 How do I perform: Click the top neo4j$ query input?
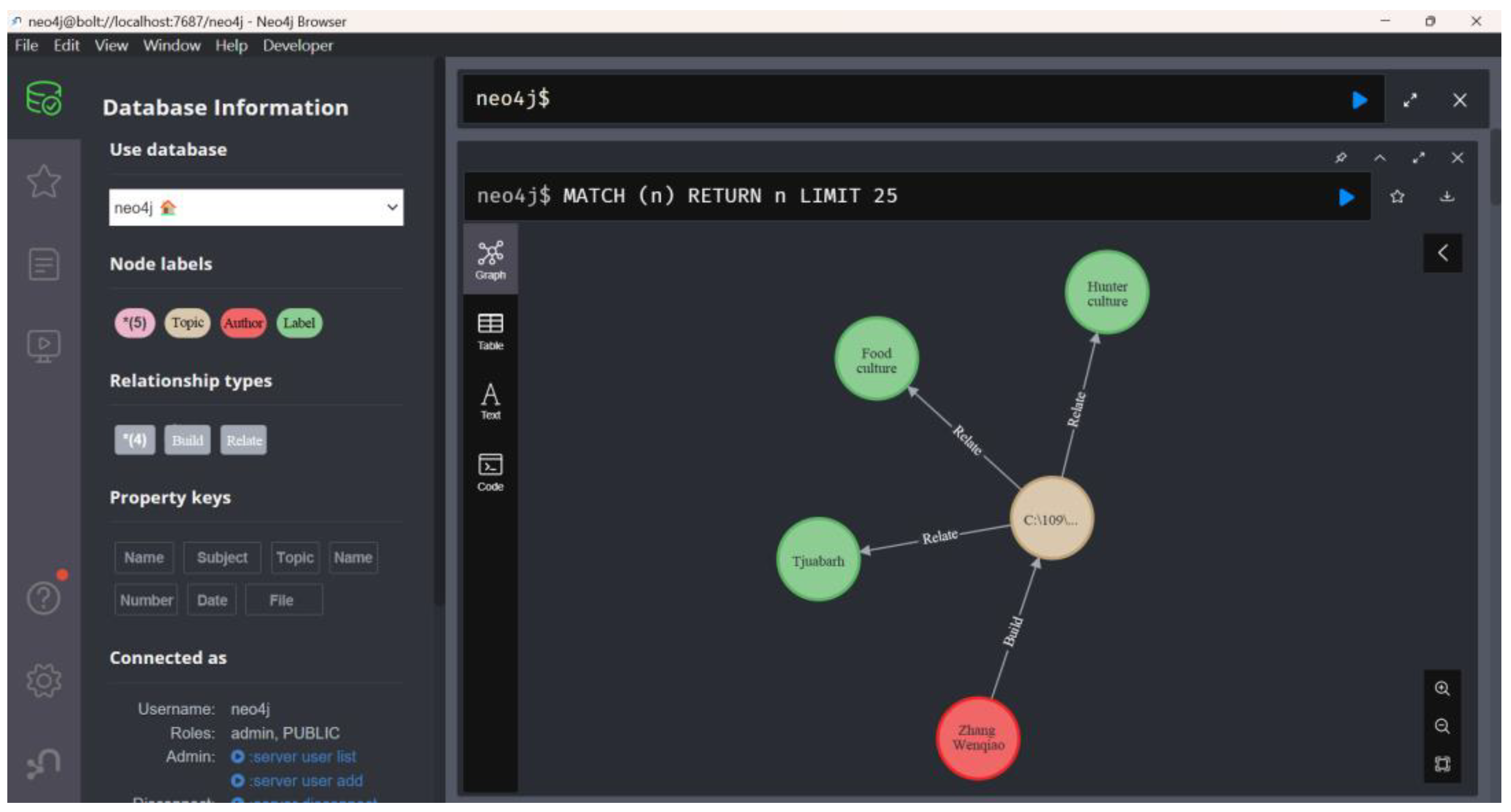880,98
